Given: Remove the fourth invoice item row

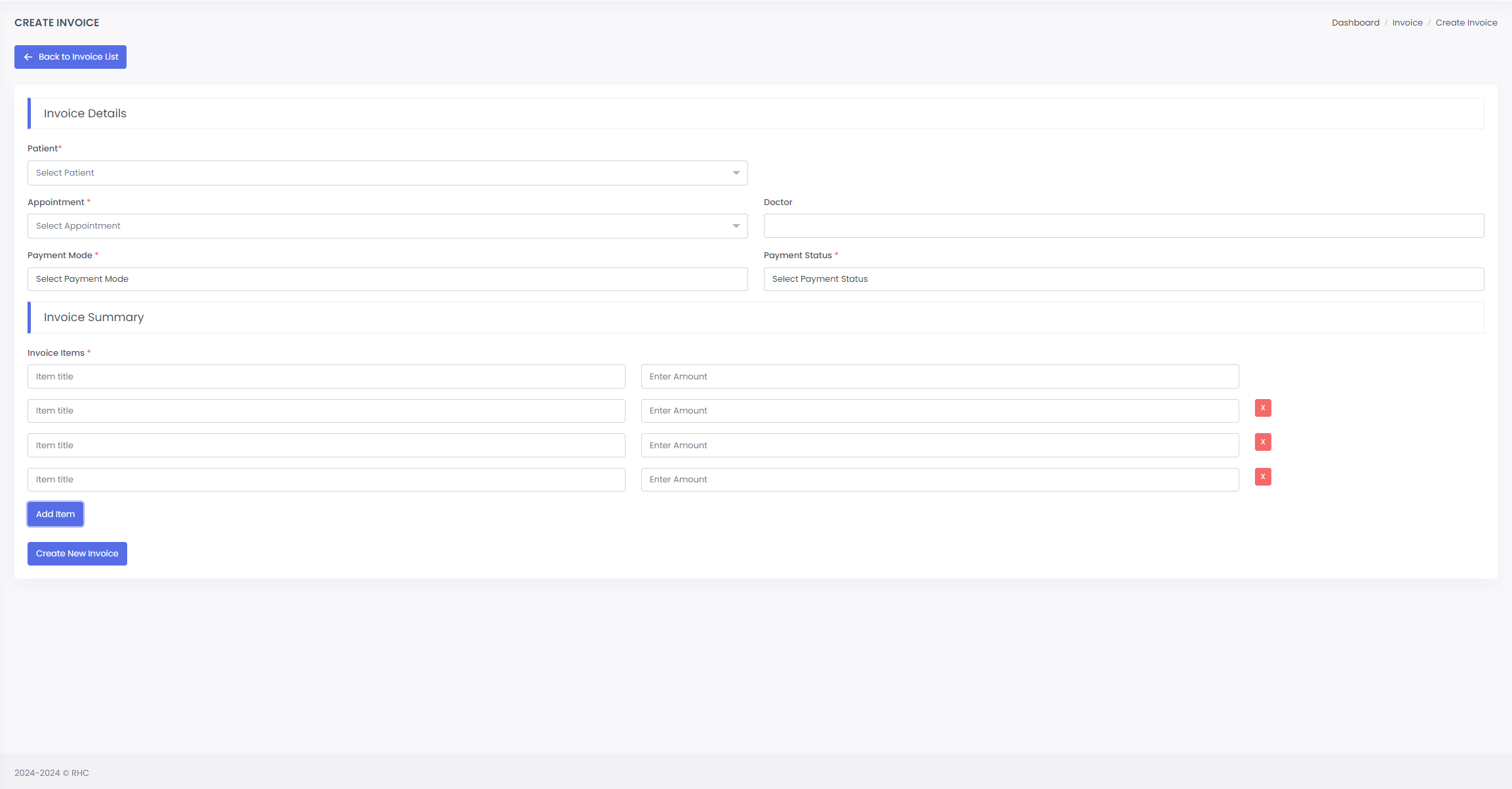Looking at the screenshot, I should point(1263,477).
